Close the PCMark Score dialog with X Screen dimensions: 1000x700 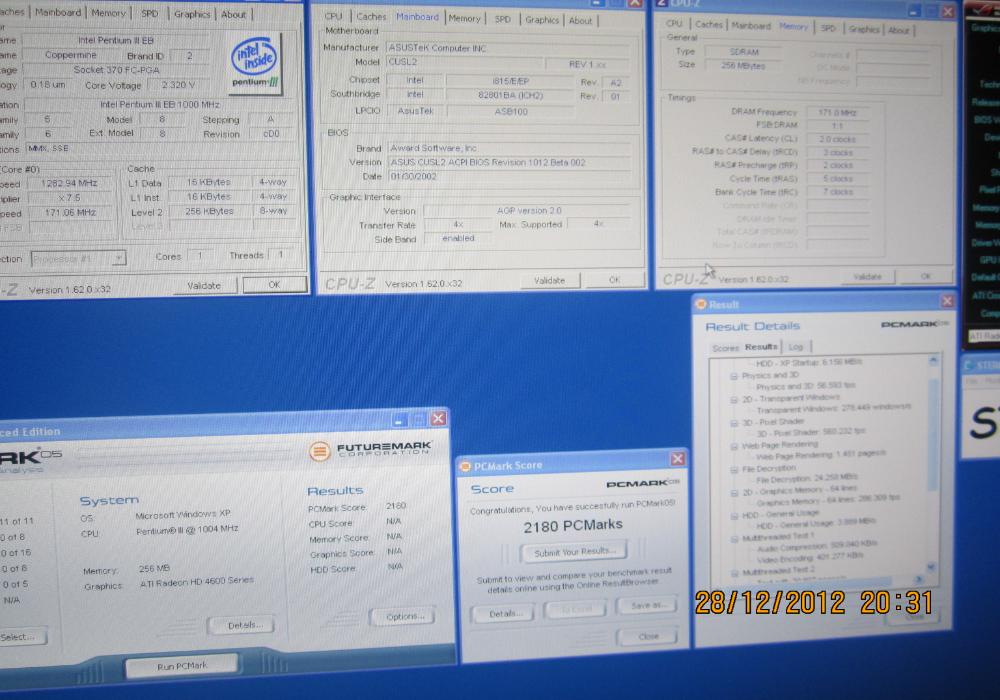coord(677,458)
